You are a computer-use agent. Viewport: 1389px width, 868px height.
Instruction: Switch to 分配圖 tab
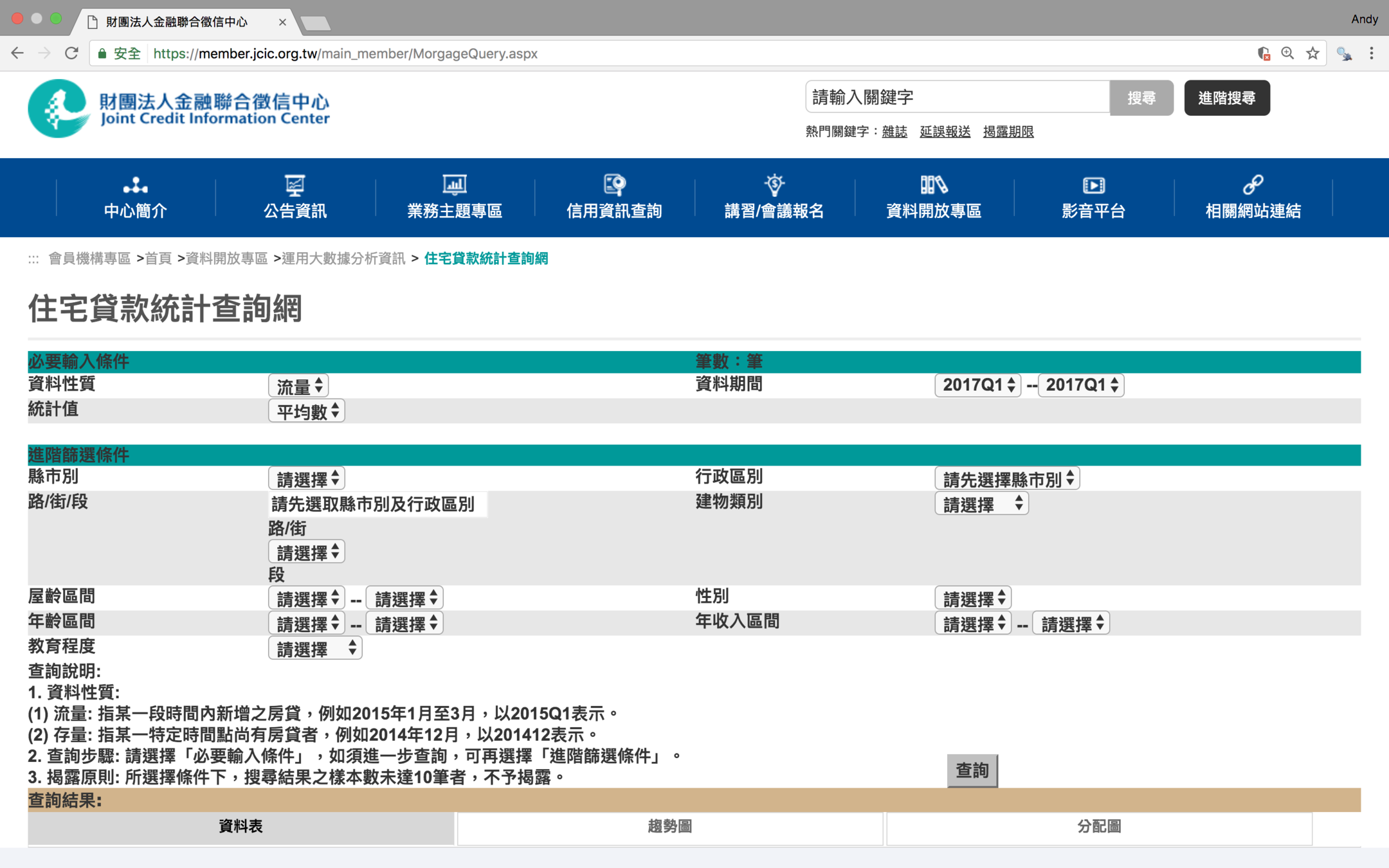coord(1098,827)
